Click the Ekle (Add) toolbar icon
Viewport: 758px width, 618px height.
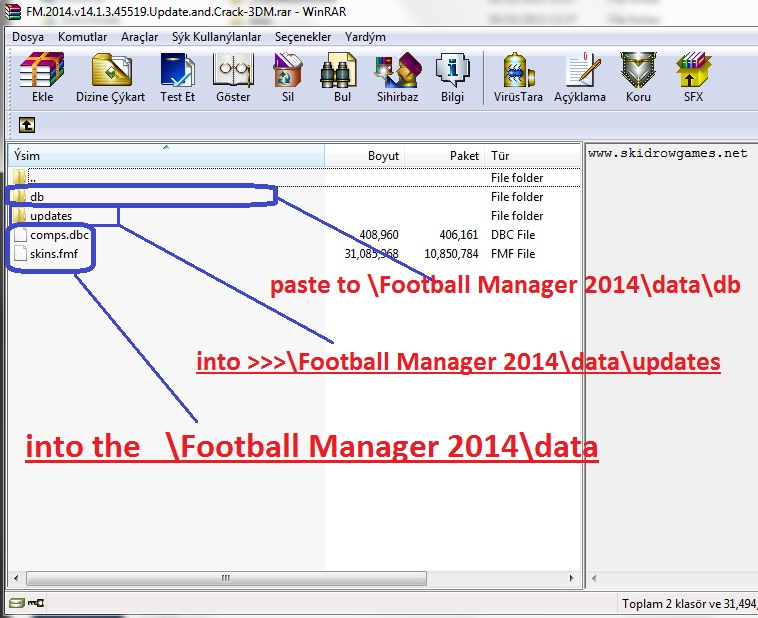42,78
